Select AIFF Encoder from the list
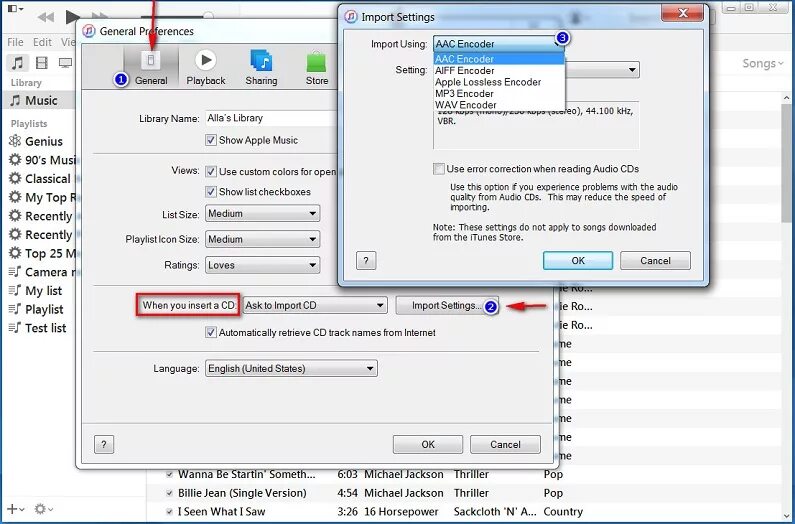 coord(499,71)
